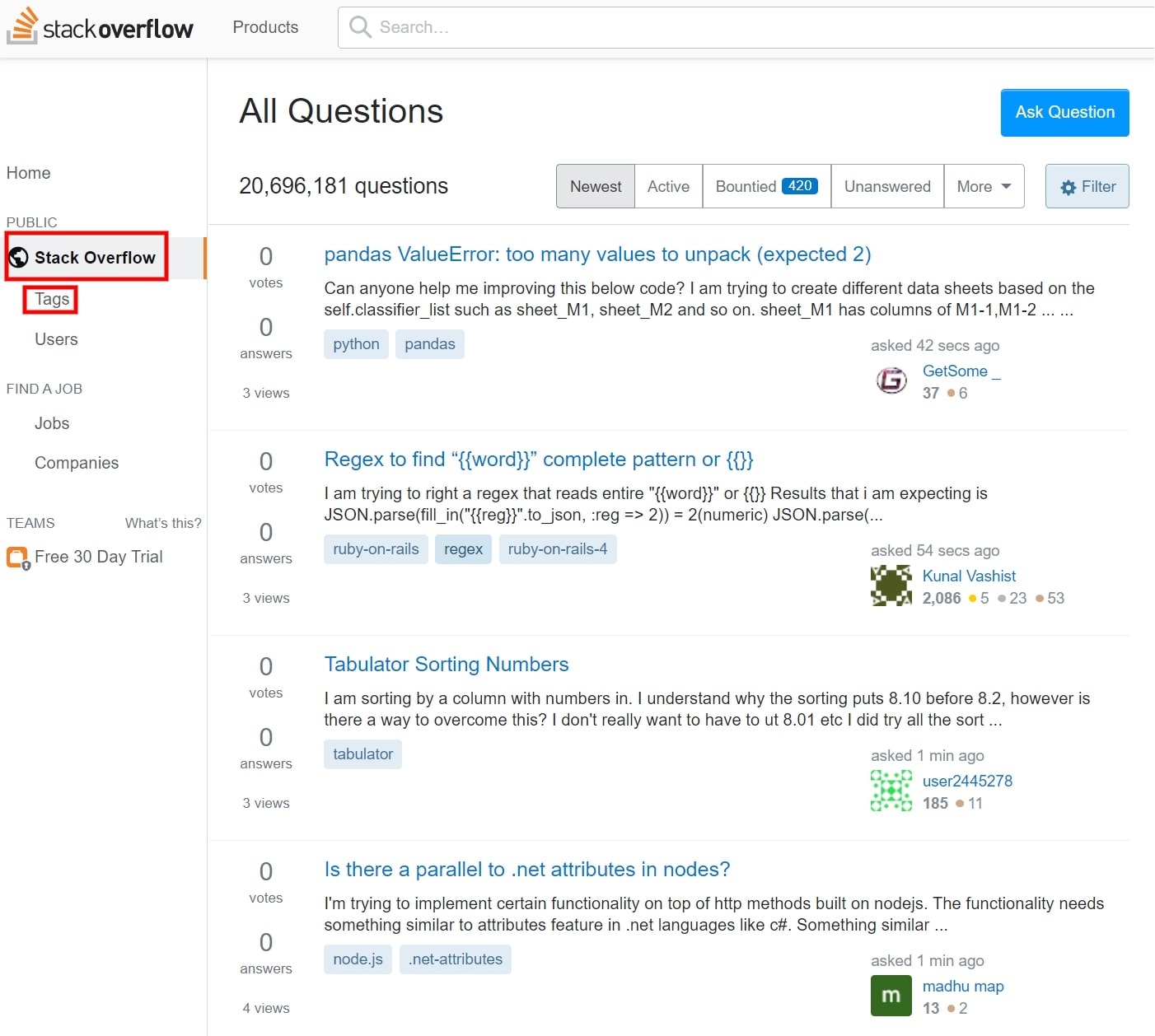Click the regex tag
Viewport: 1155px width, 1036px height.
[x=463, y=549]
